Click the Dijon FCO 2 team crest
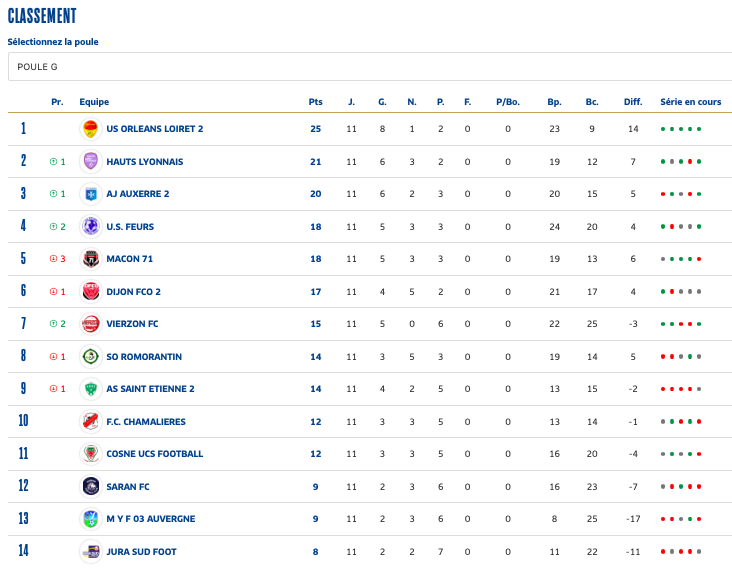 [90, 291]
